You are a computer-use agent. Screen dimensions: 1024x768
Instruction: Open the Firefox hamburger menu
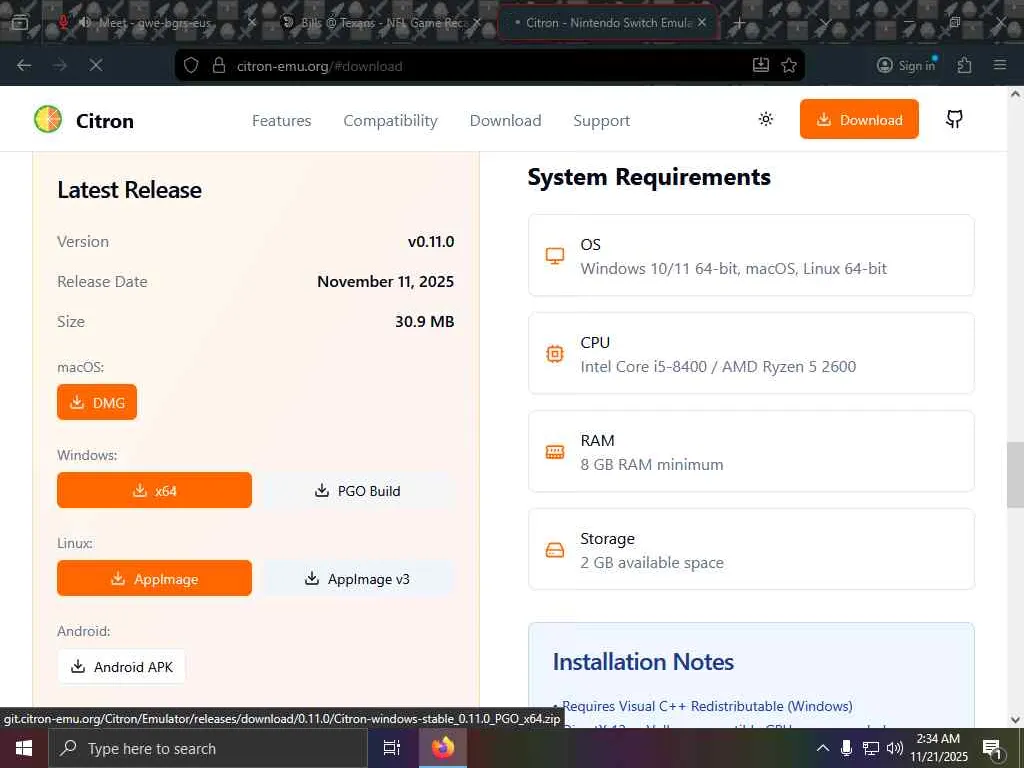[x=1000, y=65]
